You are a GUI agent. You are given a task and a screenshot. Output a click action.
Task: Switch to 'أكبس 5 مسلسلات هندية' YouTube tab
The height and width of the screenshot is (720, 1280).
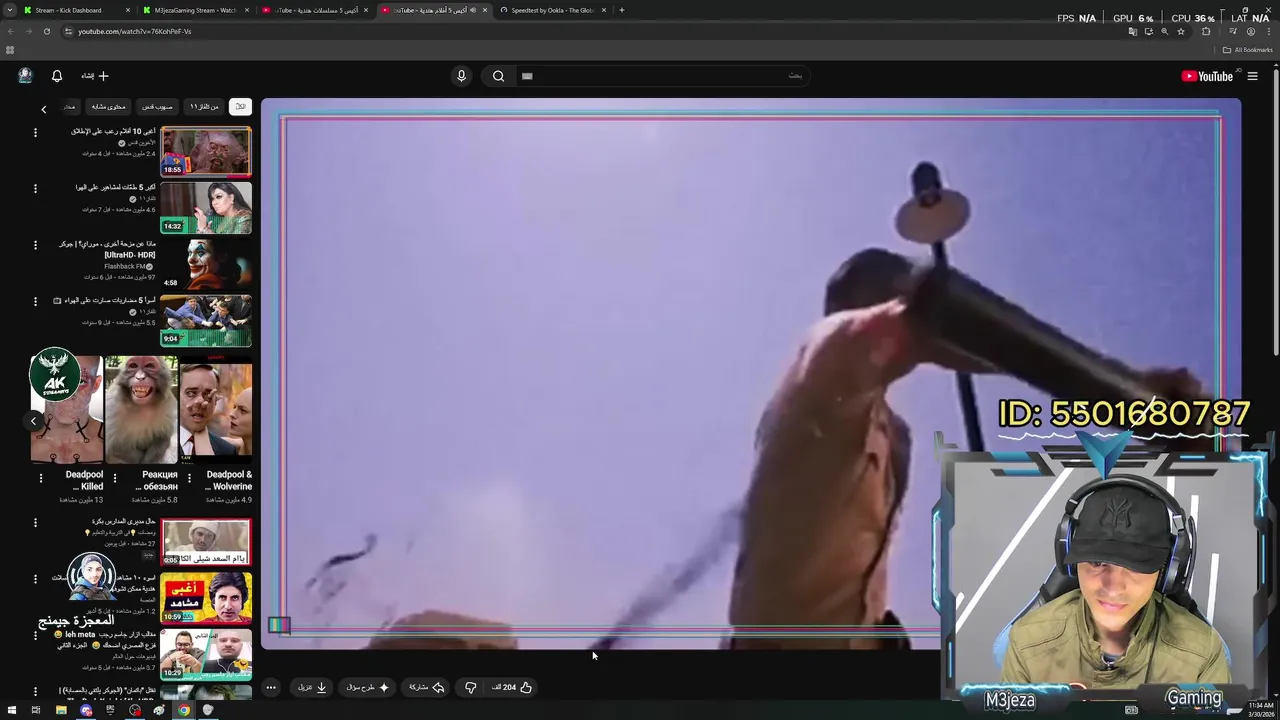(315, 10)
